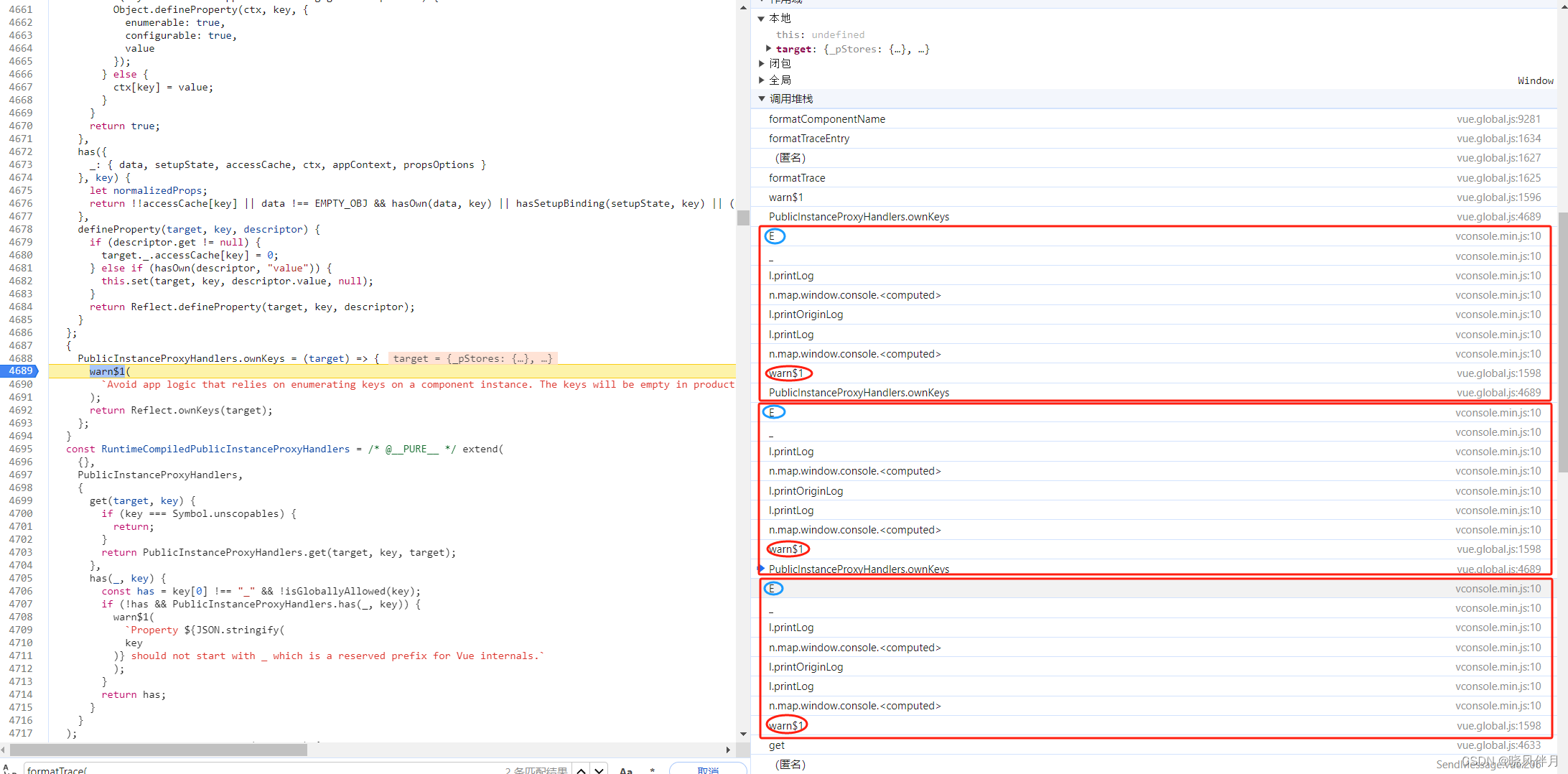Click the code editor scroll-up arrow
Image resolution: width=1568 pixels, height=774 pixels.
click(x=743, y=7)
